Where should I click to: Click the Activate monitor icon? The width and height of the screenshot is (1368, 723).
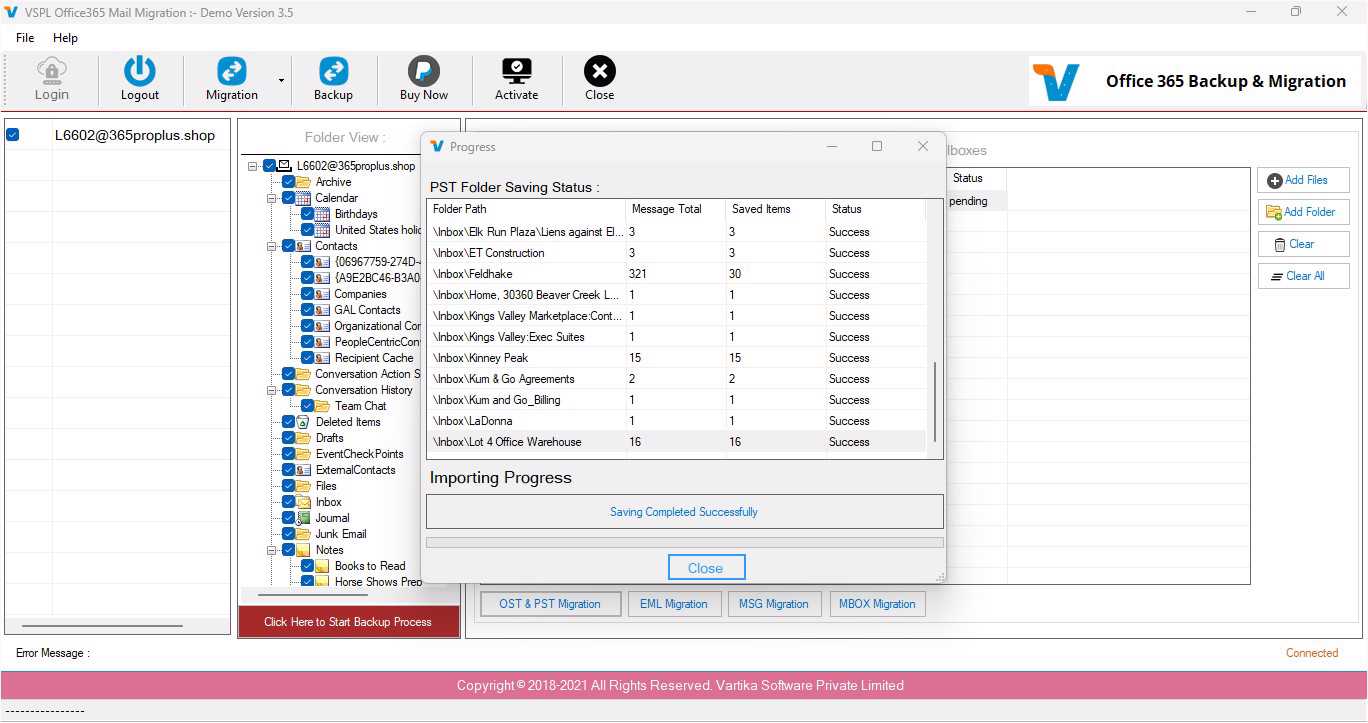point(517,71)
